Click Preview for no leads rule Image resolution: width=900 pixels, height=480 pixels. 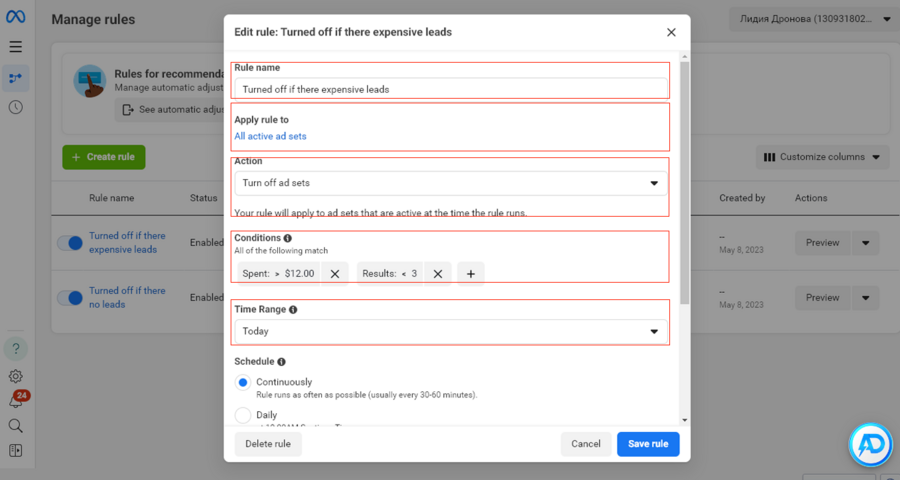pos(822,298)
